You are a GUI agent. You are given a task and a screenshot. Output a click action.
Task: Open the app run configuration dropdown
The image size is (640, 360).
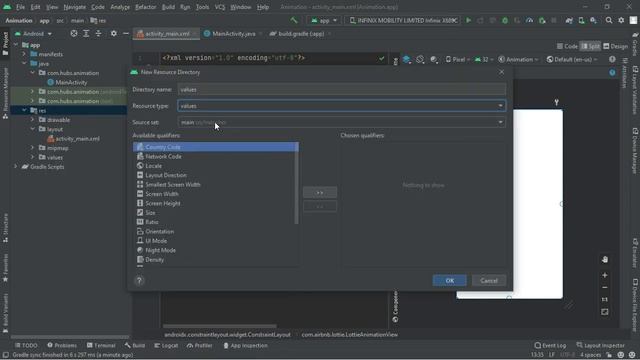pos(324,20)
